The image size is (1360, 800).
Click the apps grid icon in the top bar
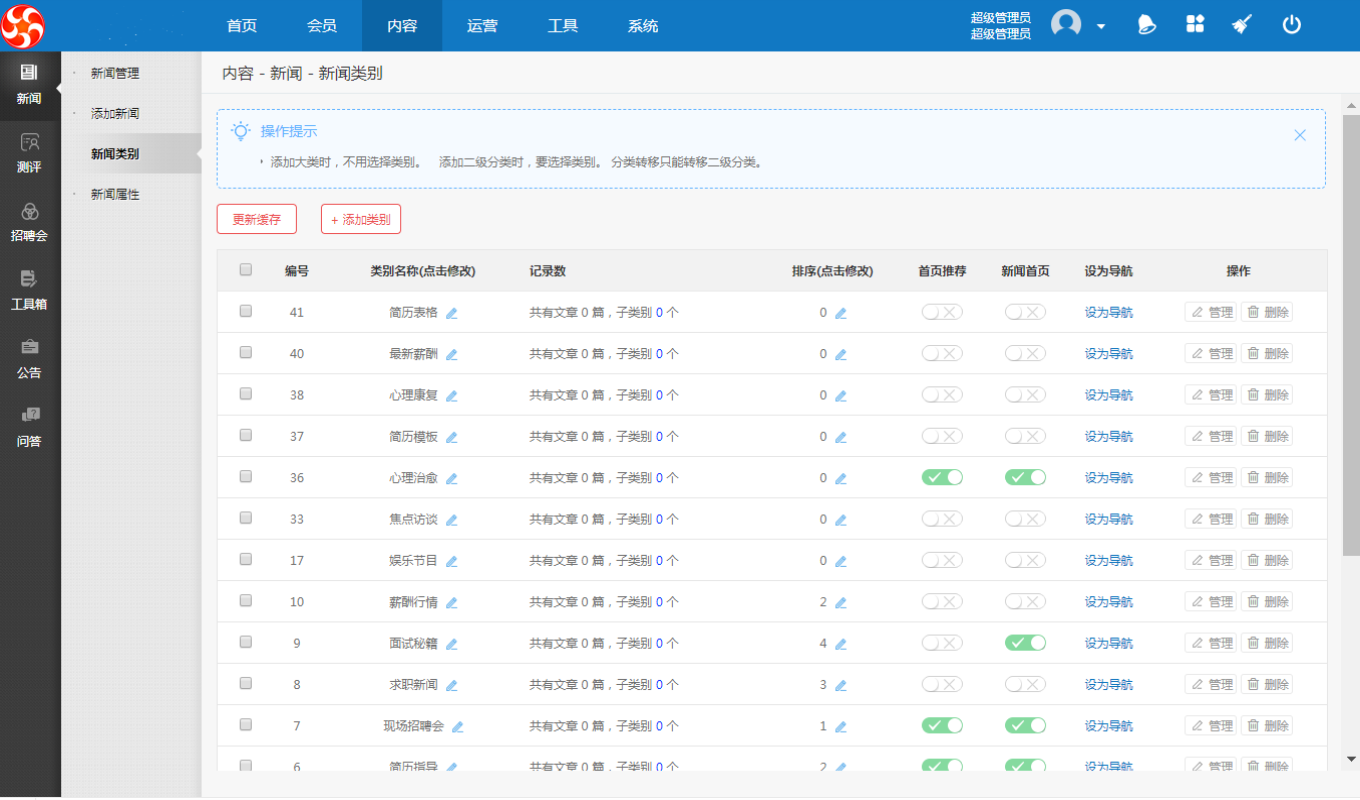coord(1194,23)
